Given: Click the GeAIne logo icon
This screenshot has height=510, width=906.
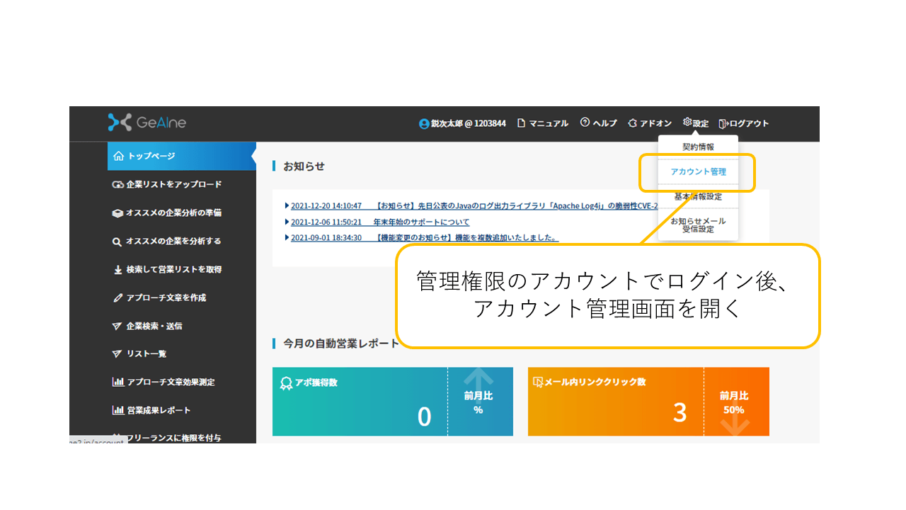Looking at the screenshot, I should pos(119,123).
